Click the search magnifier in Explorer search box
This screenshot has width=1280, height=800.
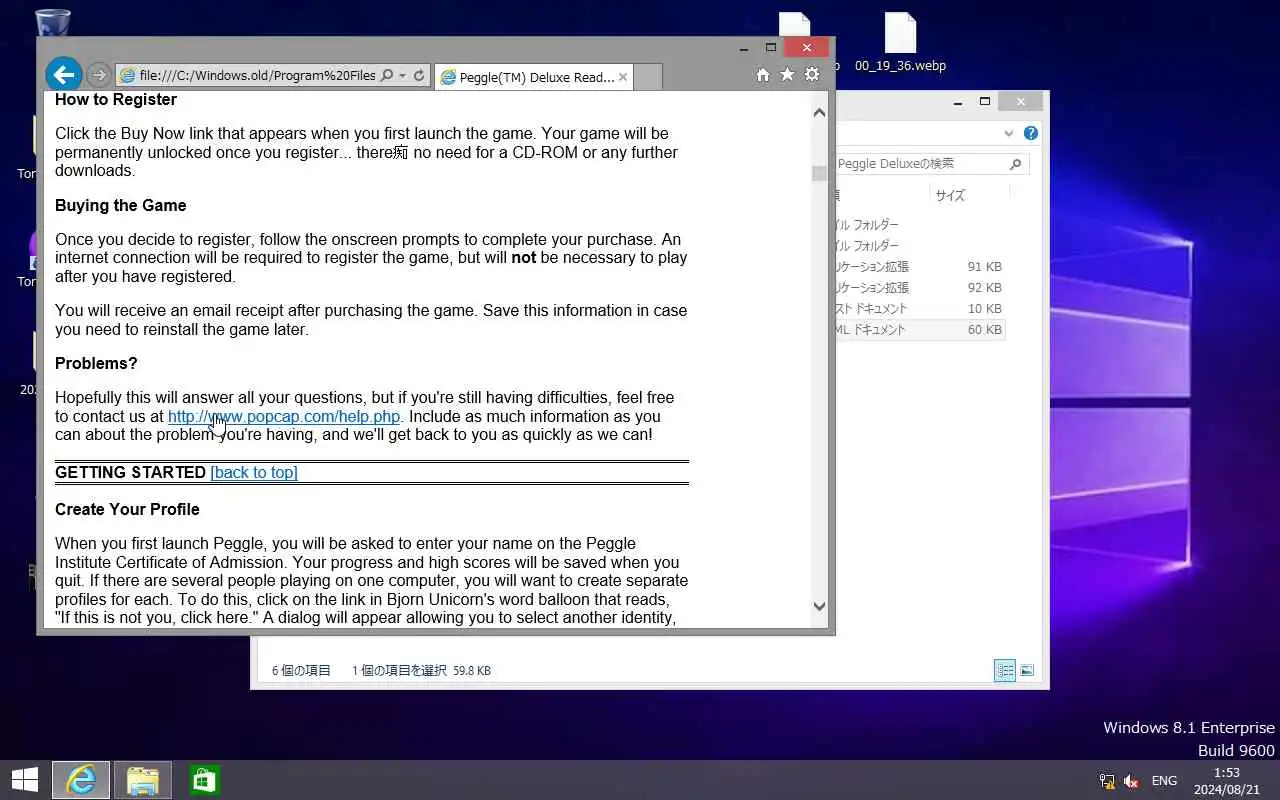tap(1015, 164)
